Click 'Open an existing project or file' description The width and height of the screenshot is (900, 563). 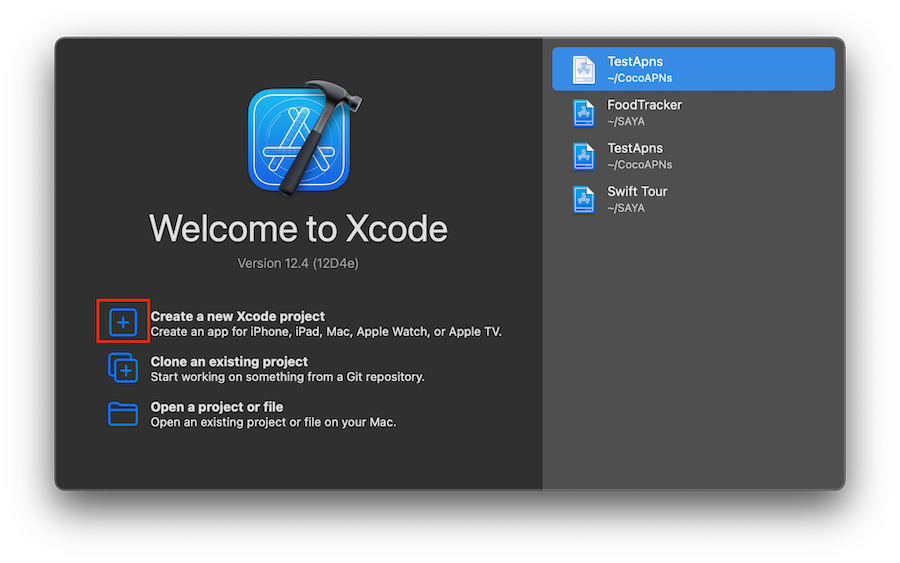point(273,422)
